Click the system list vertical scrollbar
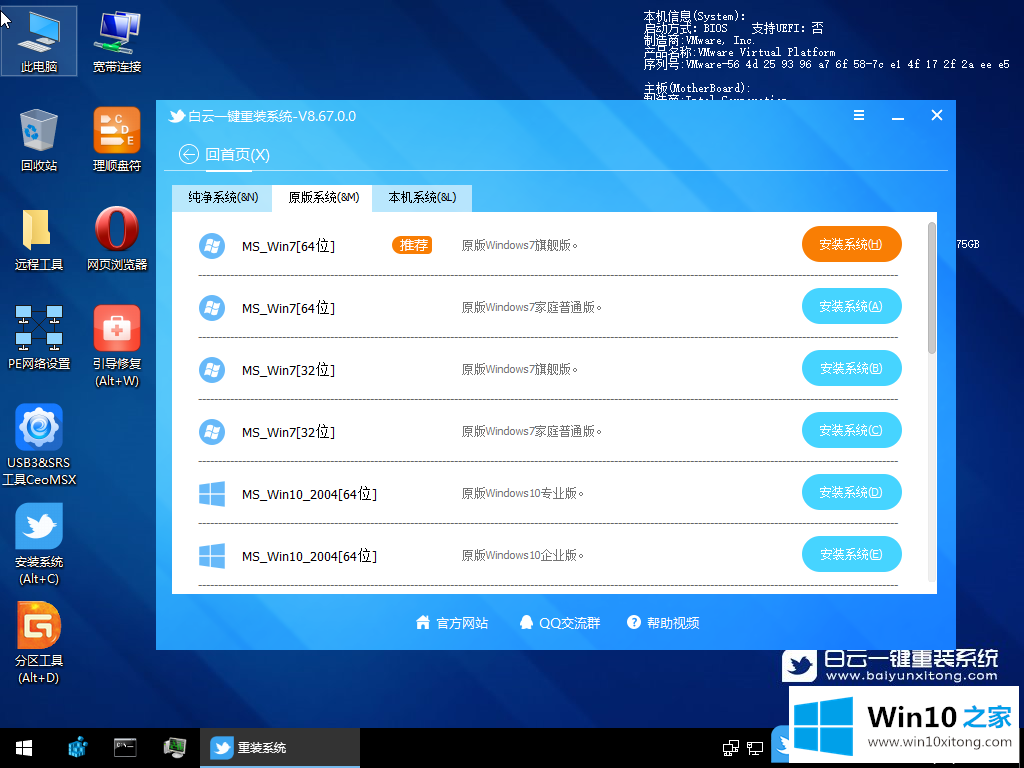 pos(932,288)
